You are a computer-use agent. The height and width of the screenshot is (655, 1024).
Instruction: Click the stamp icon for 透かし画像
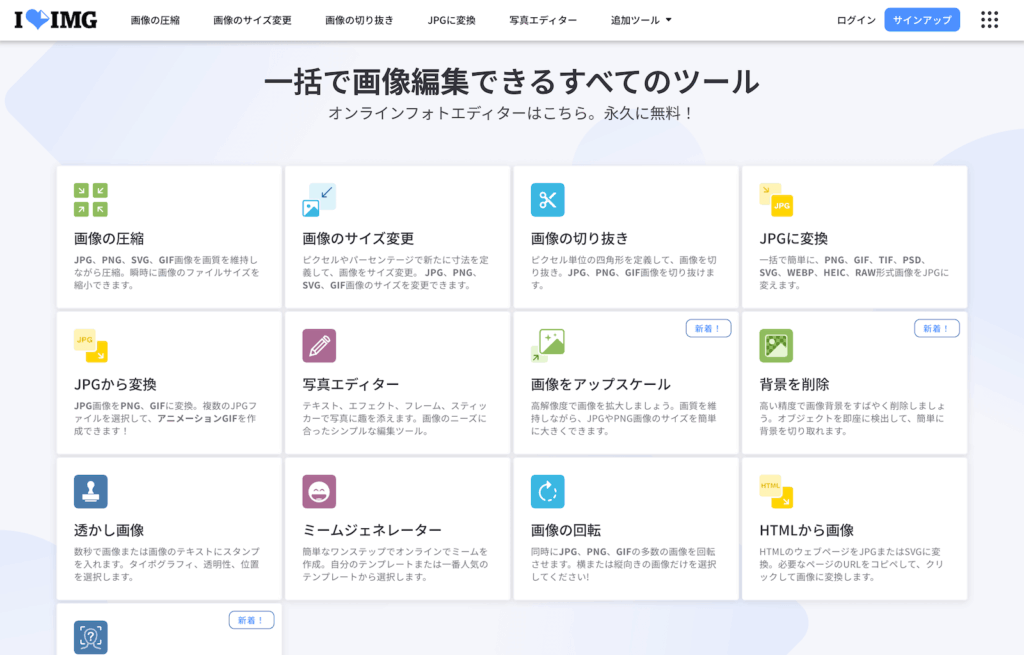[91, 491]
